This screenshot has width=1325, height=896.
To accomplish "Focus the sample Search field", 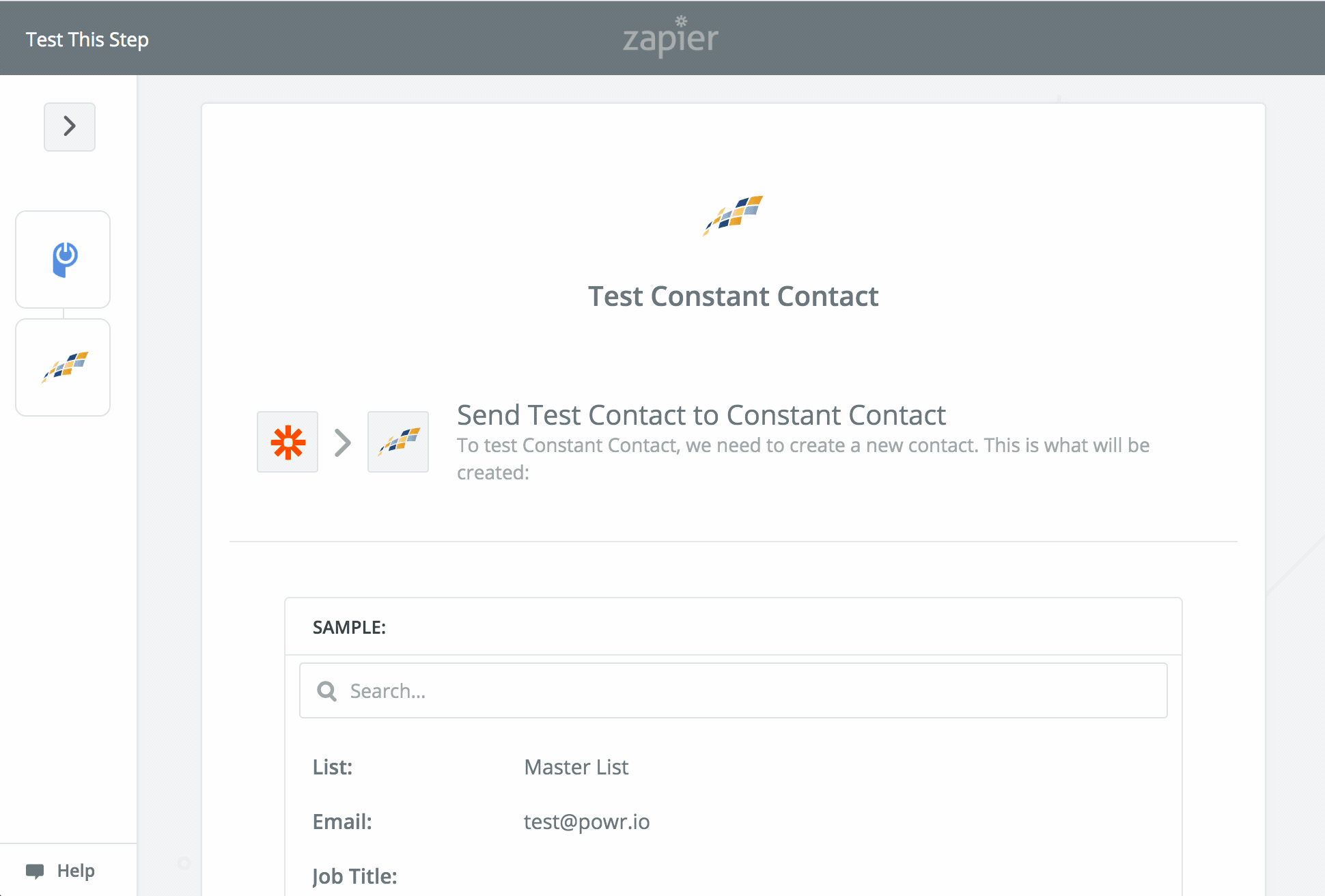I will click(734, 690).
